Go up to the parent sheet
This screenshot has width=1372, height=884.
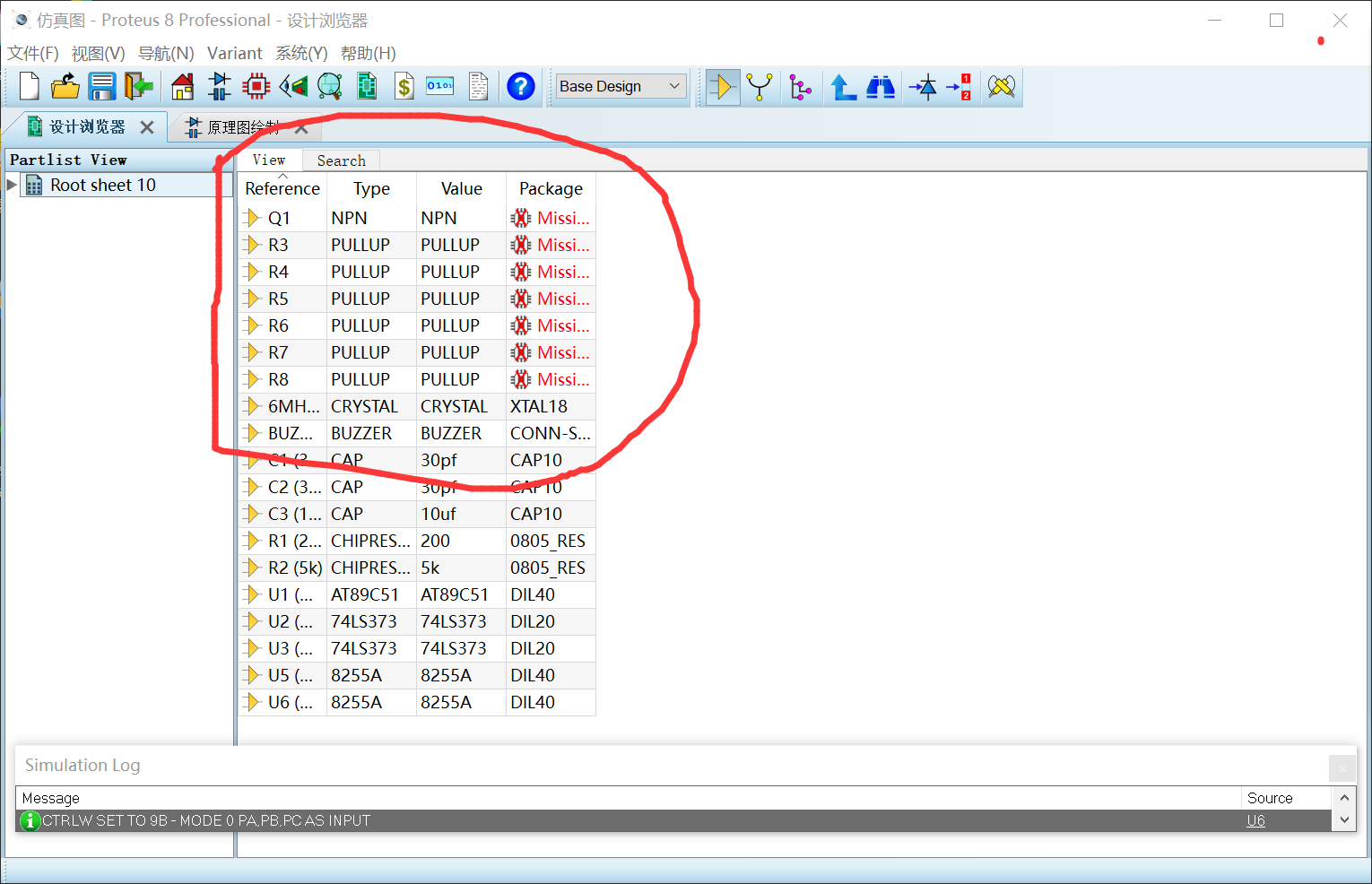pyautogui.click(x=843, y=87)
